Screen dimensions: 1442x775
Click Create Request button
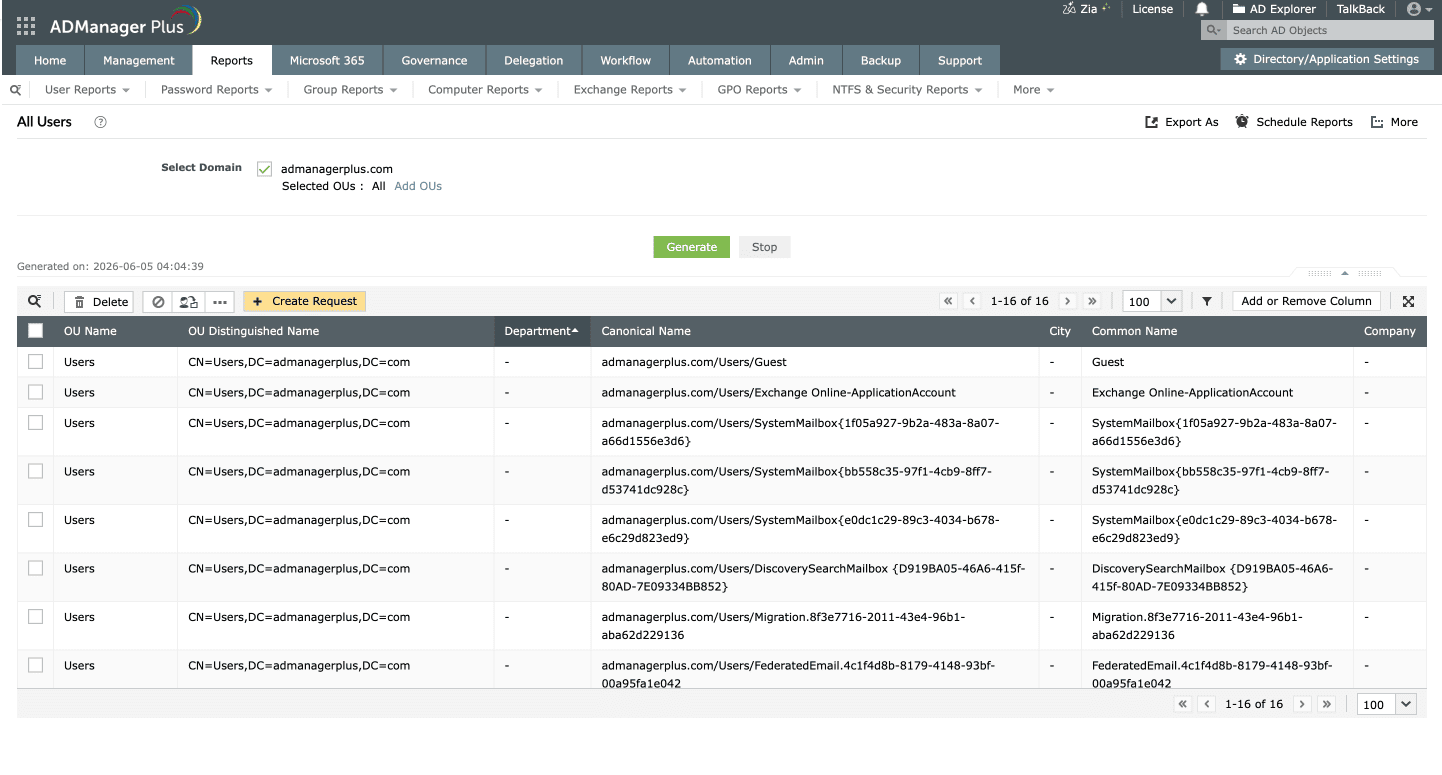304,301
